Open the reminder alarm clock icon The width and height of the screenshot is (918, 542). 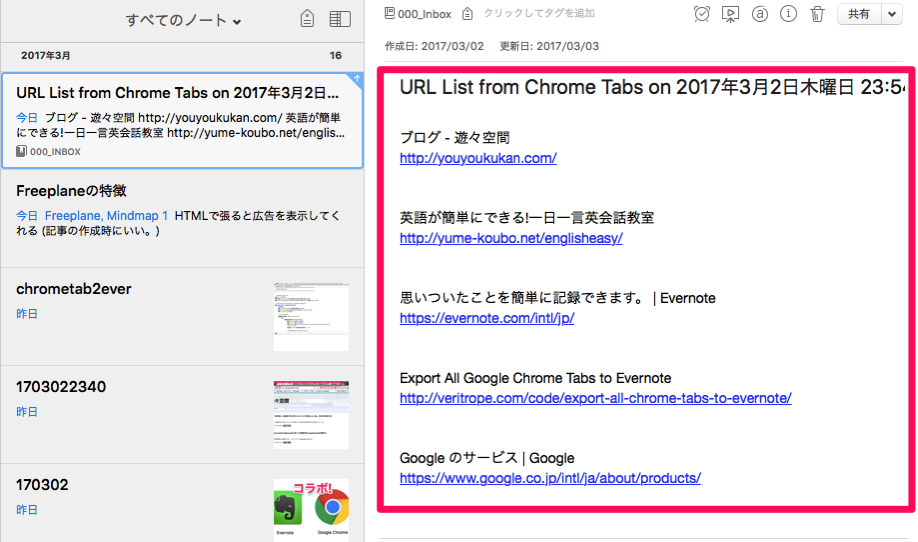click(x=701, y=13)
